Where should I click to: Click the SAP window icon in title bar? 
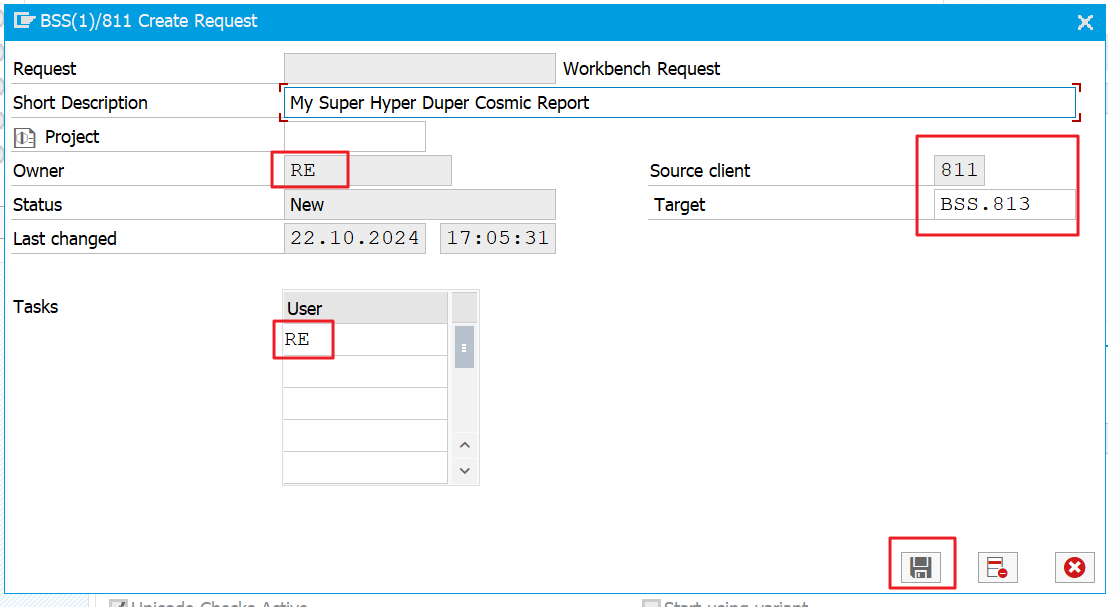tap(24, 21)
